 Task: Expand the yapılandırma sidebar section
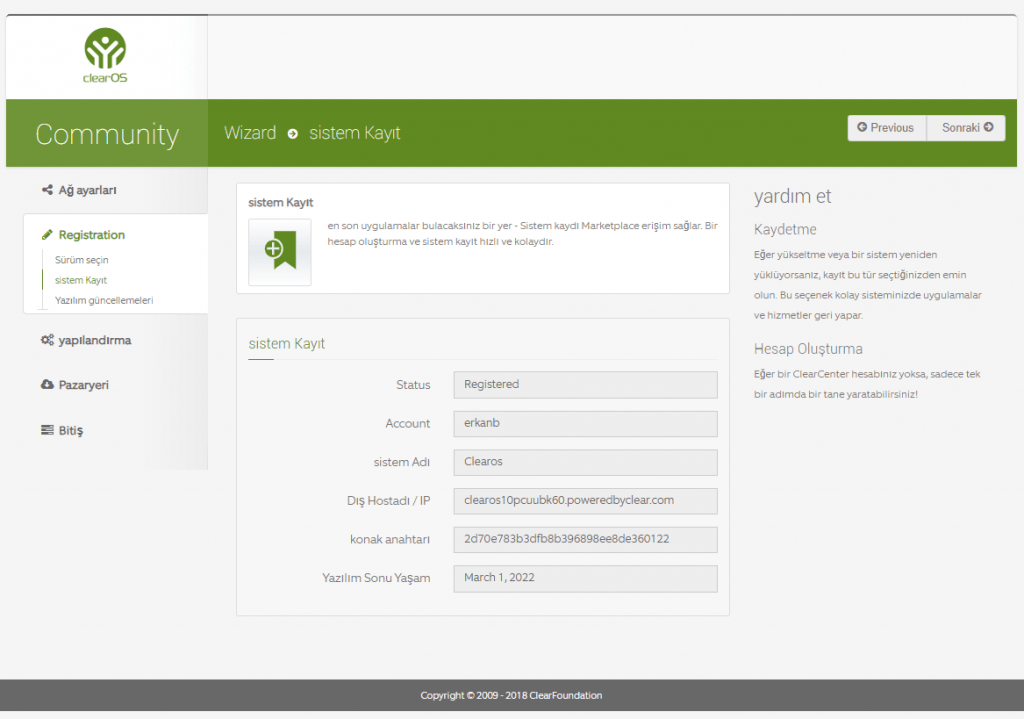tap(95, 341)
